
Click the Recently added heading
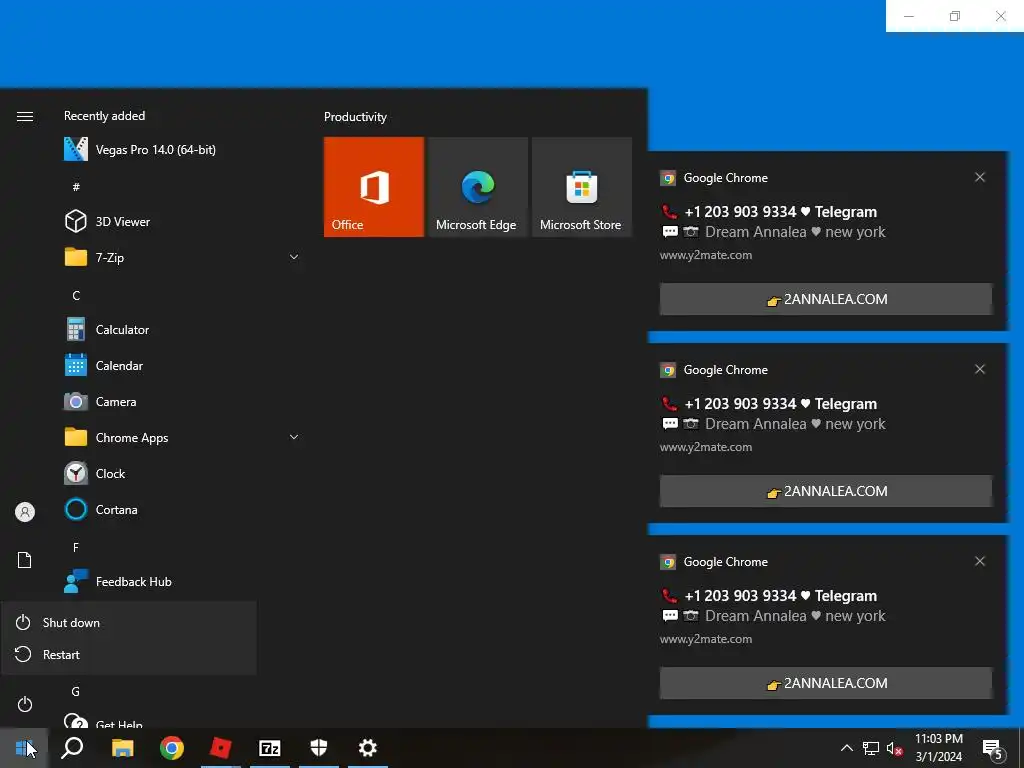[104, 116]
